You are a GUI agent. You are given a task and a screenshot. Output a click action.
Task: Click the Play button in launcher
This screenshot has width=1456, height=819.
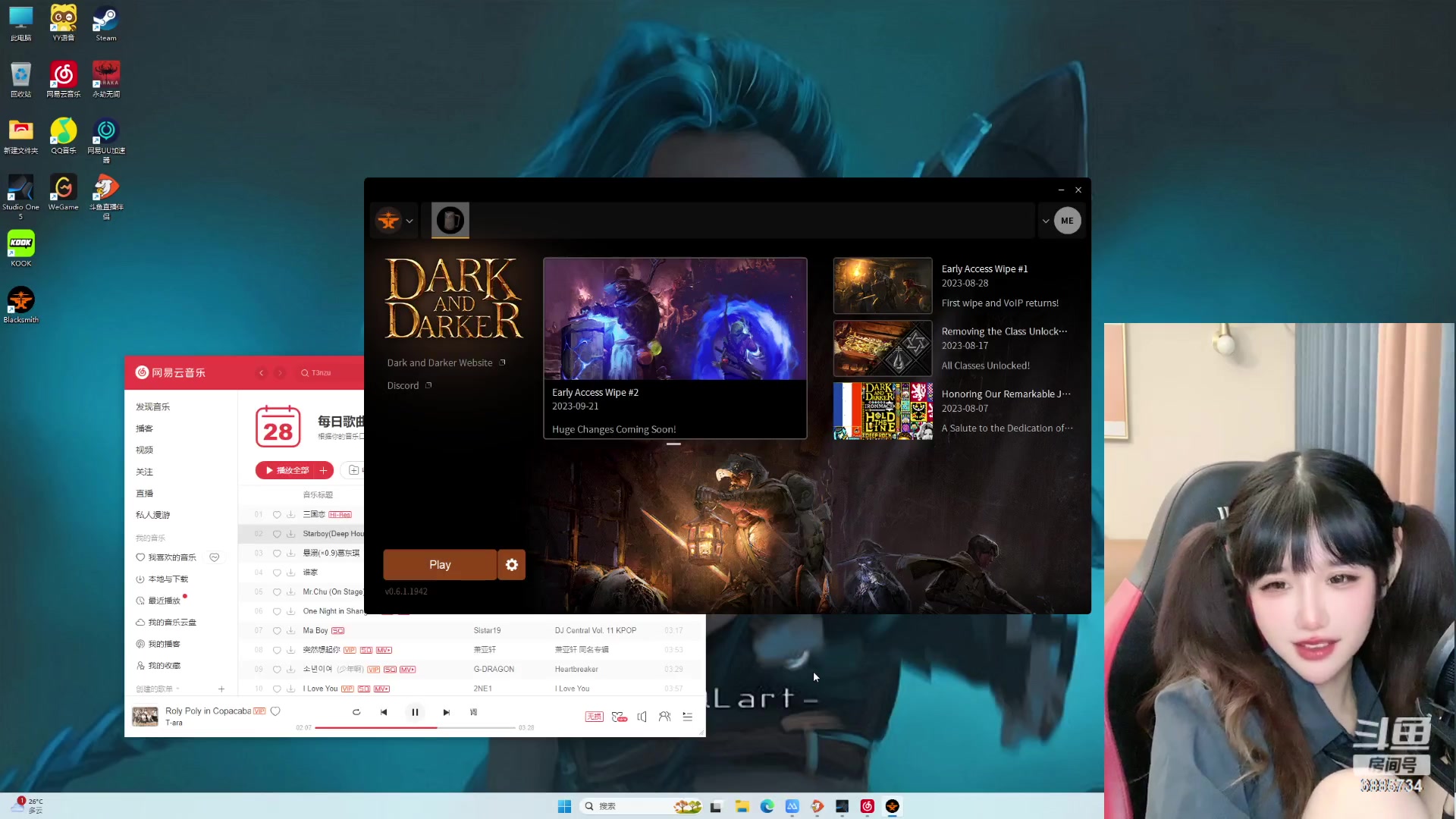coord(440,565)
